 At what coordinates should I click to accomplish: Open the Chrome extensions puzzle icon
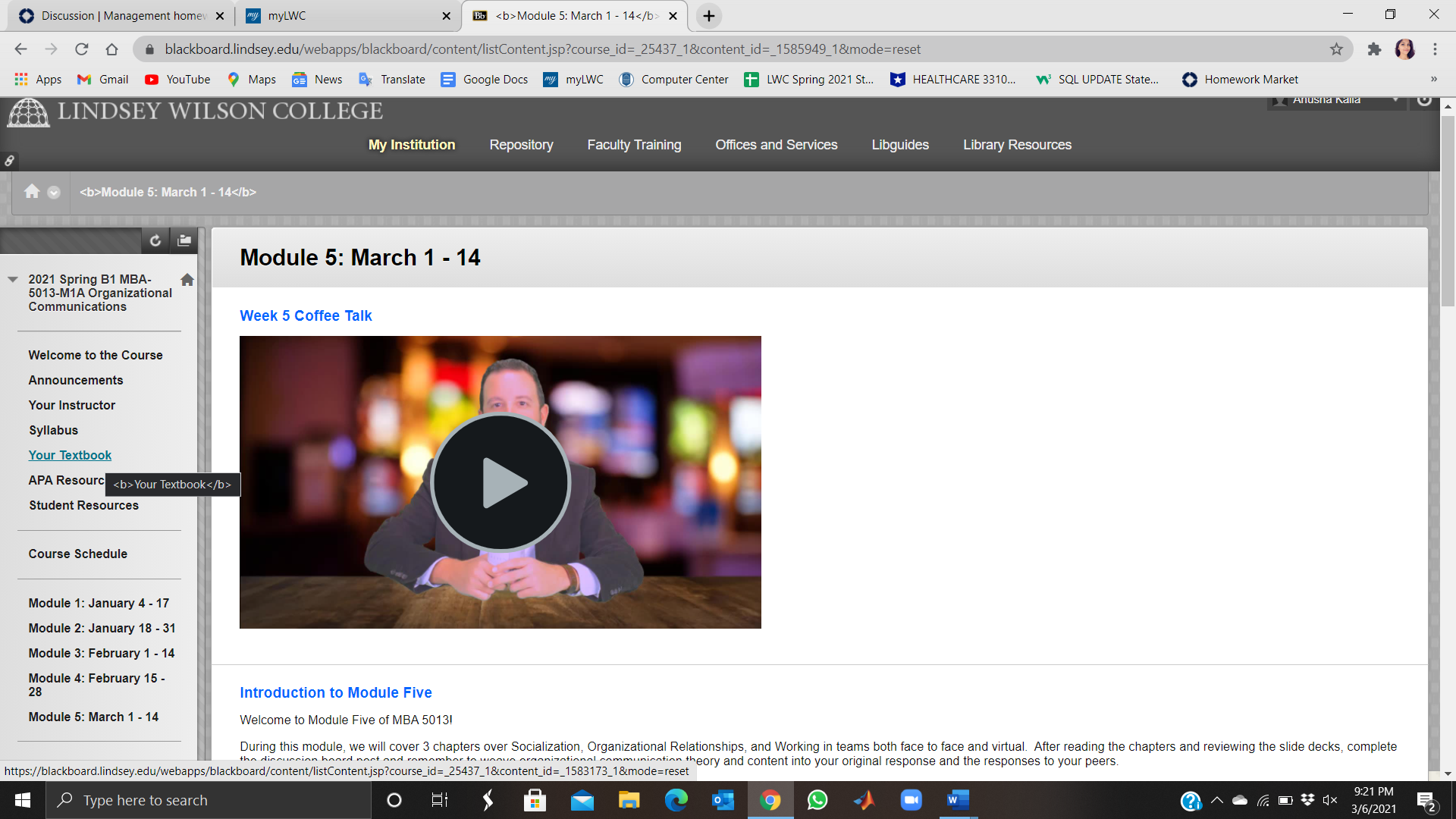coord(1374,49)
